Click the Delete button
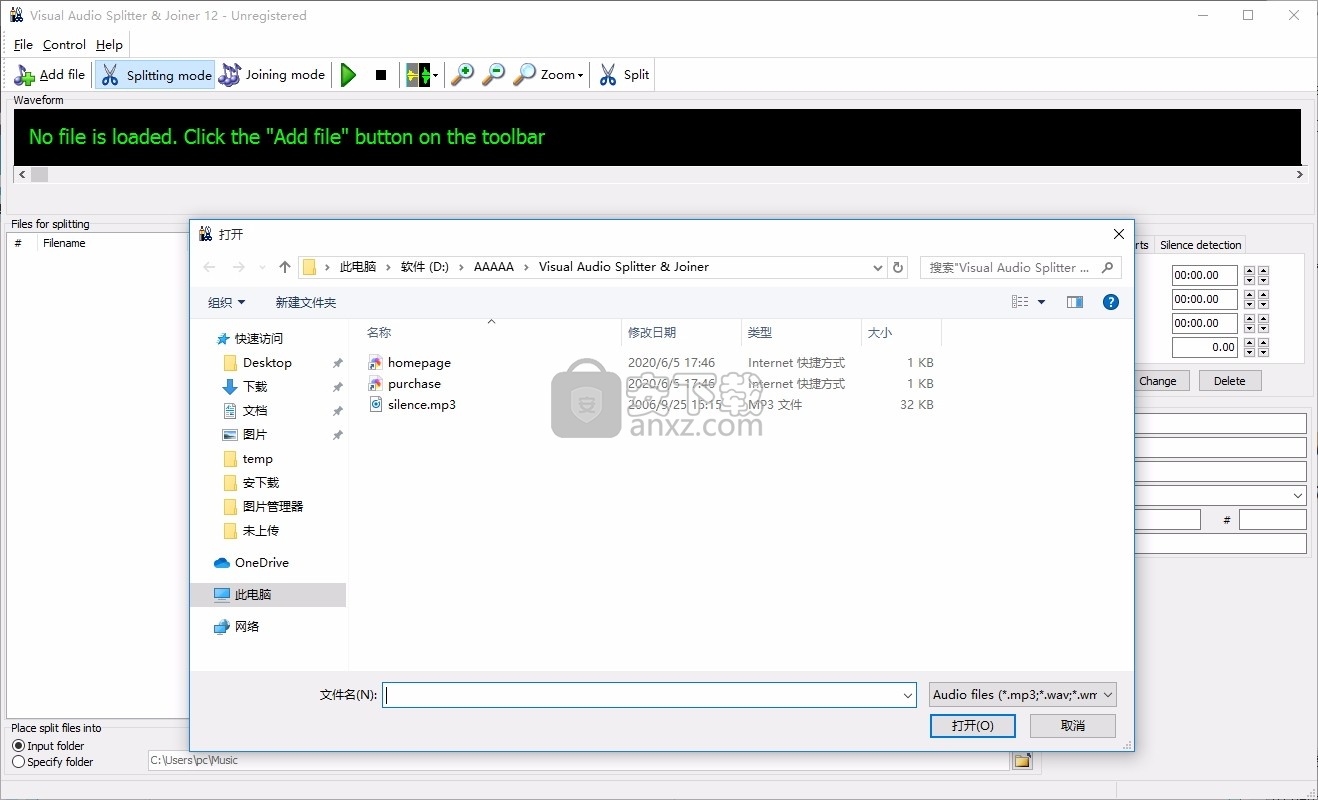 coord(1229,381)
